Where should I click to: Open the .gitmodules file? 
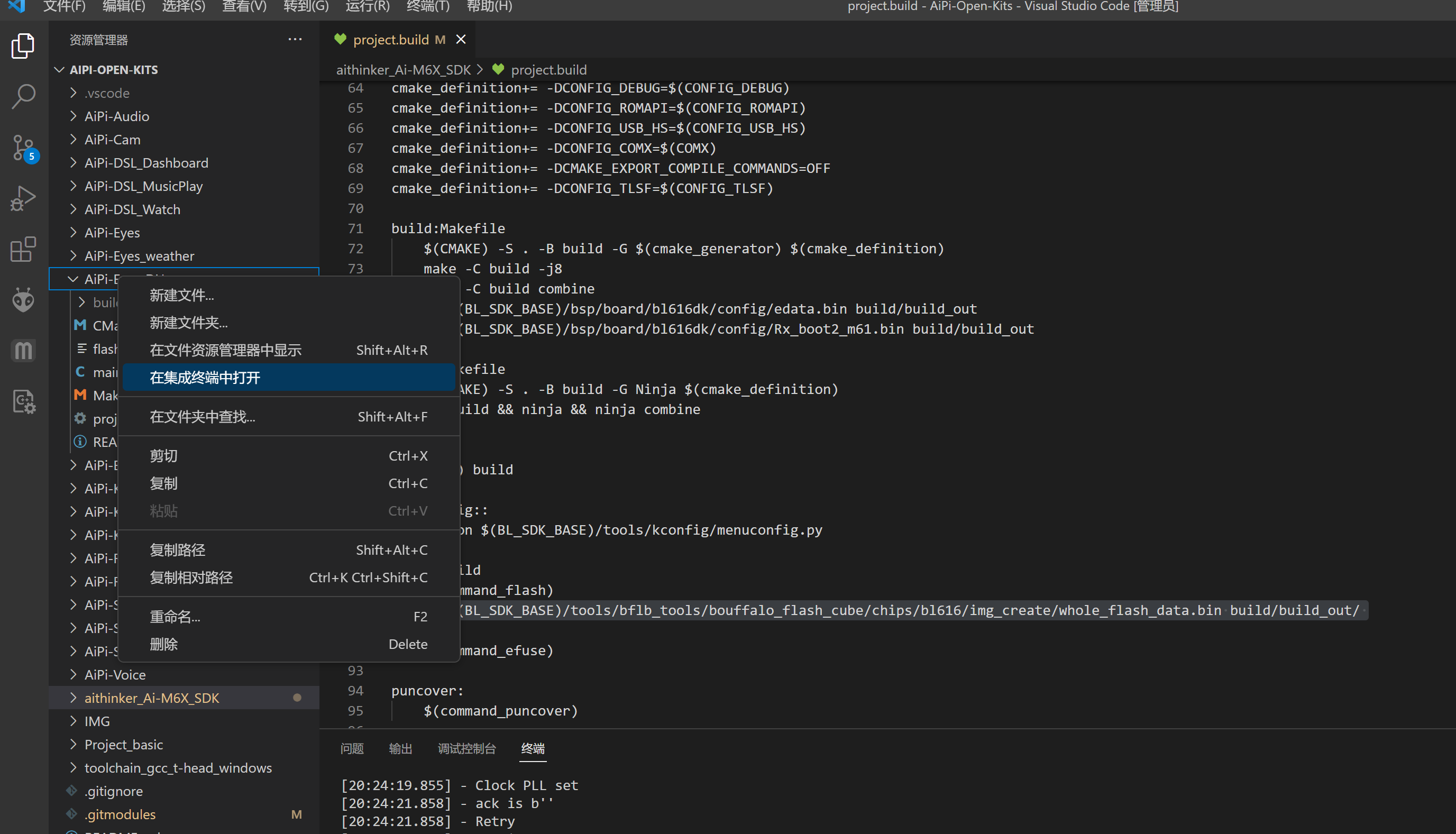[x=184, y=814]
